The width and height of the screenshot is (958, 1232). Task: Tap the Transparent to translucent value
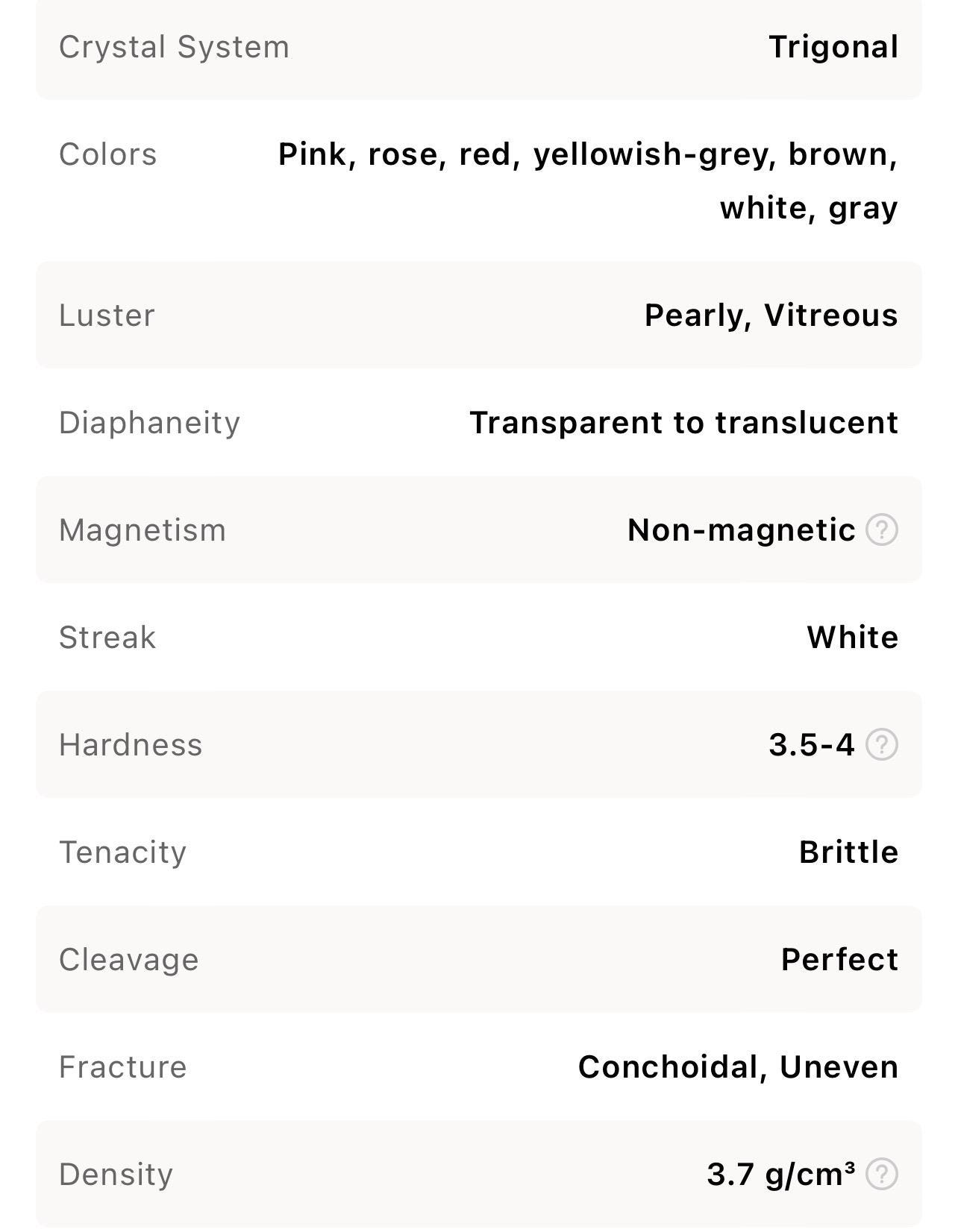pos(684,423)
